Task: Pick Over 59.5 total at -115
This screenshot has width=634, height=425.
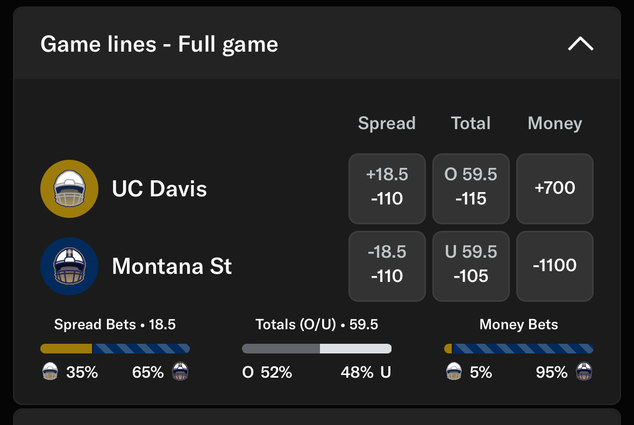Action: (471, 188)
